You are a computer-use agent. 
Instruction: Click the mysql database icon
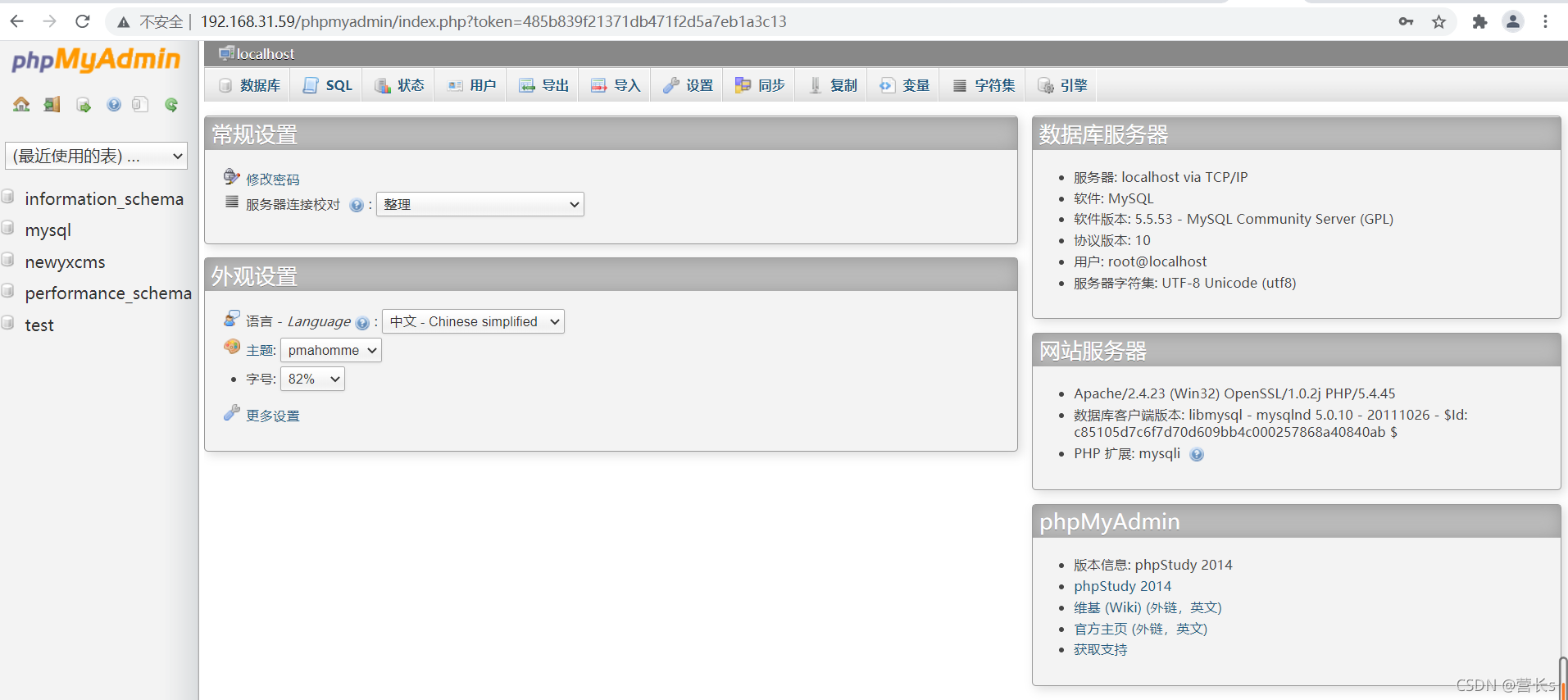click(x=8, y=228)
